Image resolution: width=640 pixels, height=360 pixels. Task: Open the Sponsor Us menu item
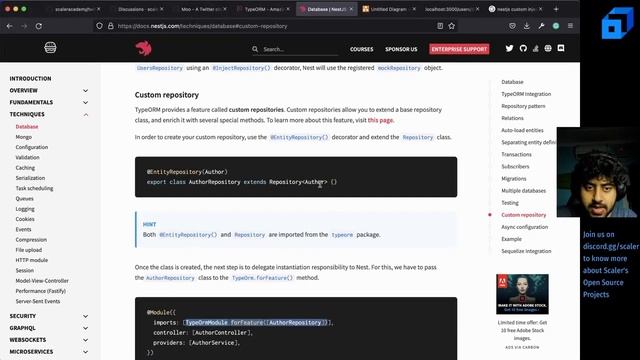click(401, 49)
